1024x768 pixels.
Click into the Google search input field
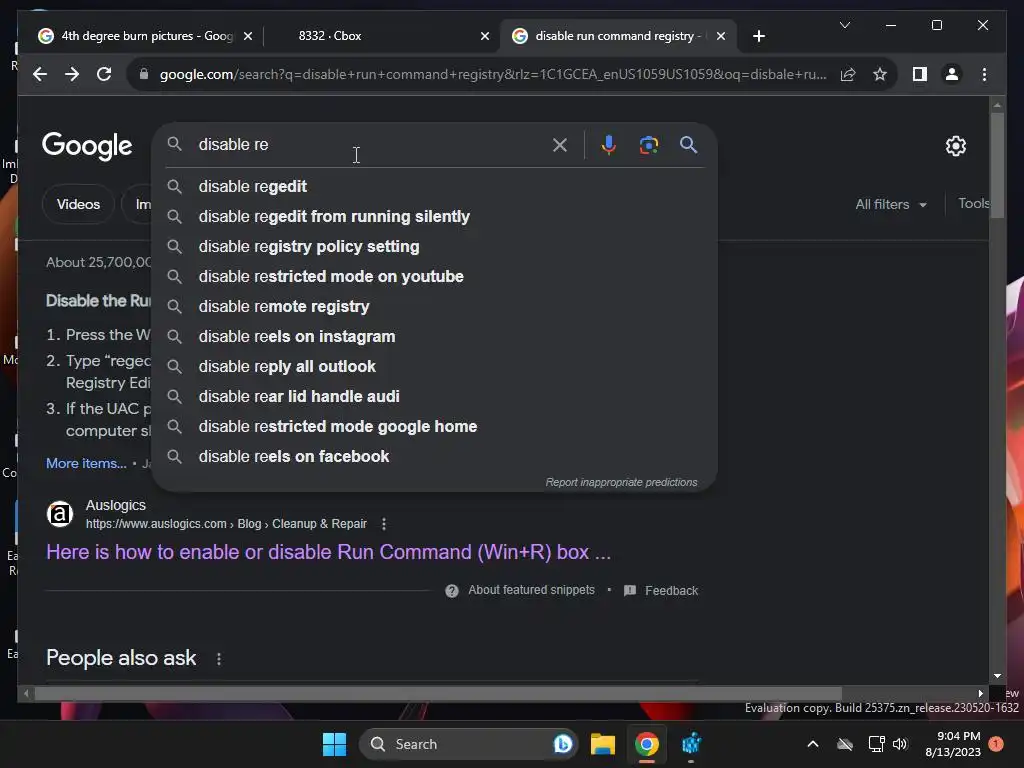click(371, 145)
